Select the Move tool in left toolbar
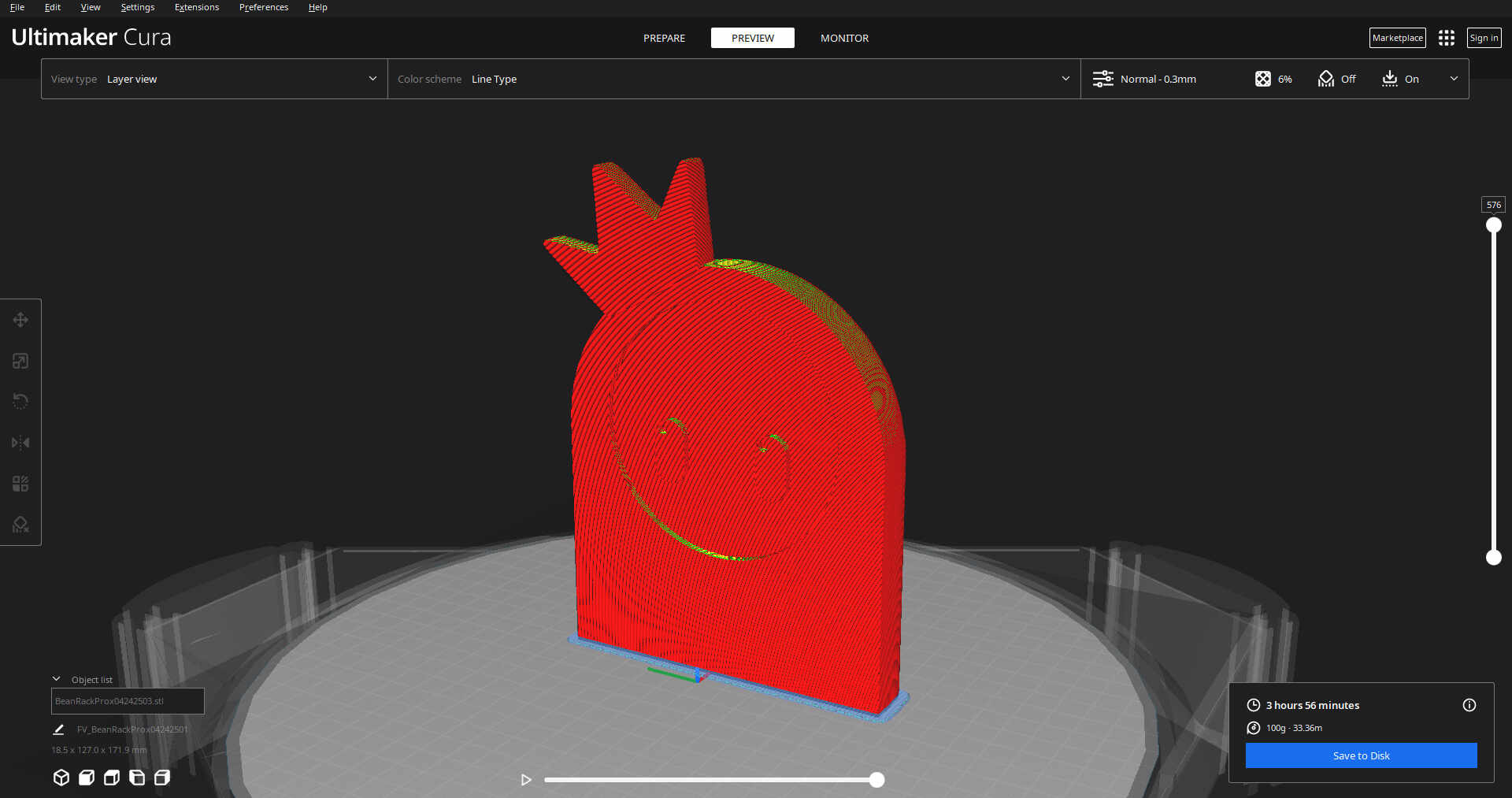The image size is (1512, 798). coord(20,320)
